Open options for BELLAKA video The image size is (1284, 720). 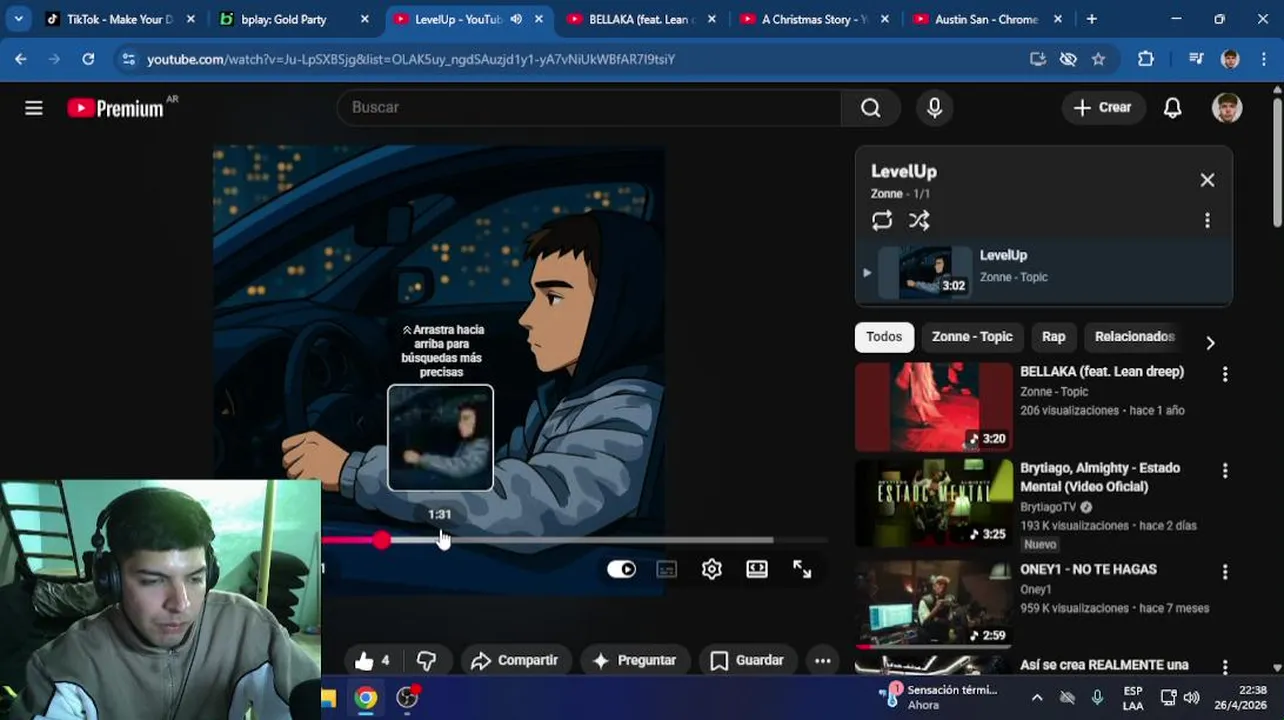click(x=1225, y=374)
